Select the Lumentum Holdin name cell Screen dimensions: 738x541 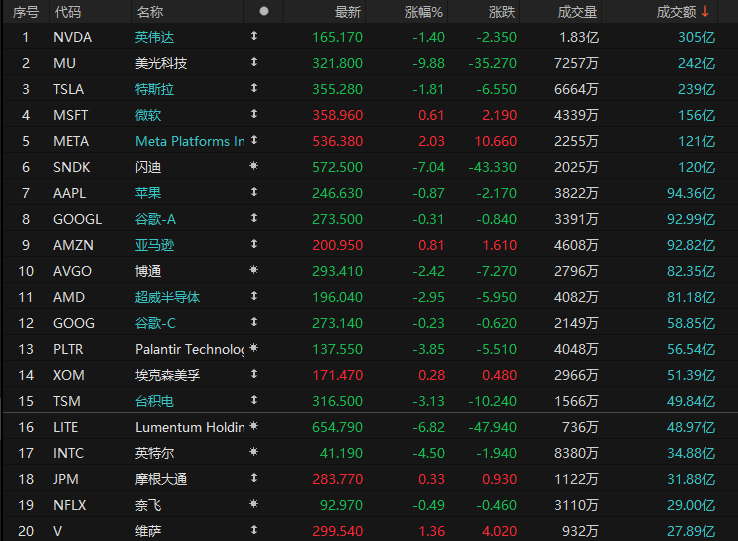(x=189, y=427)
